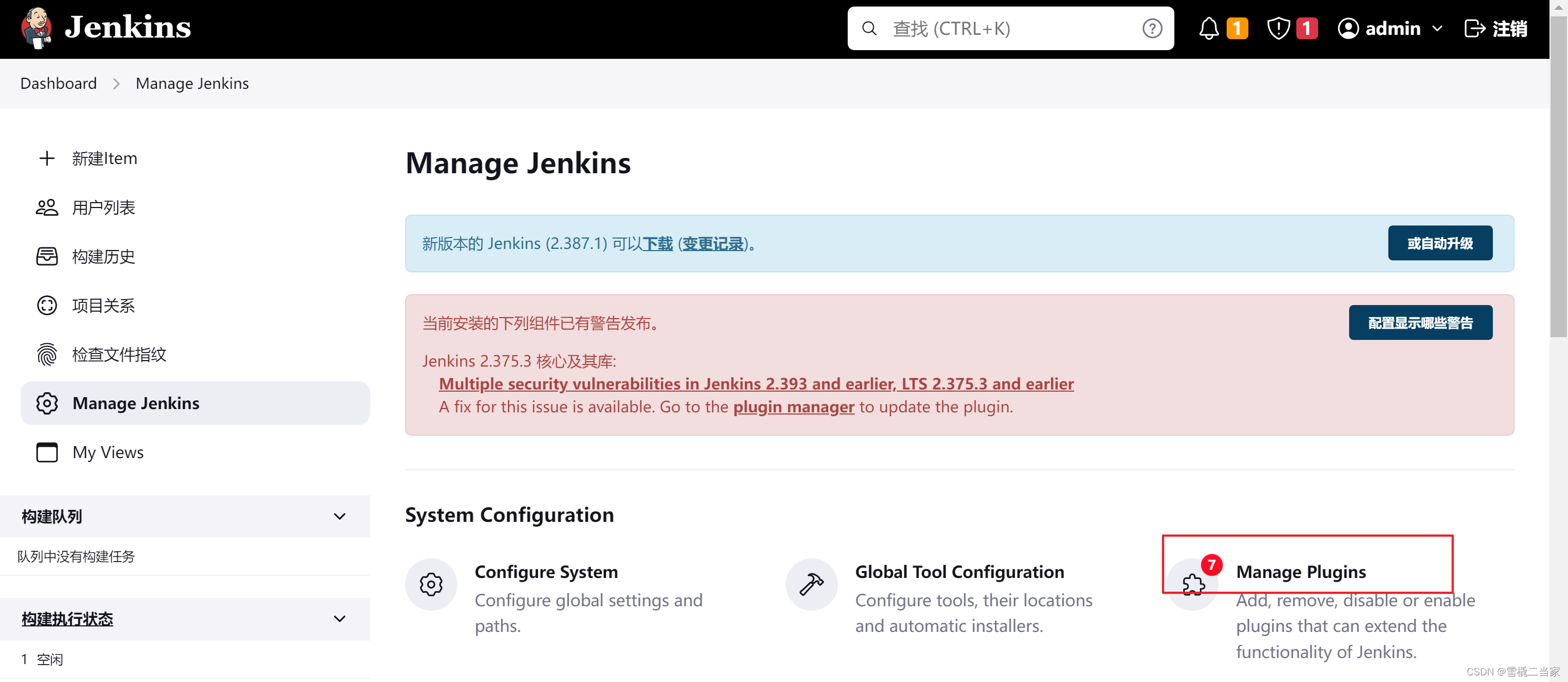Viewport: 1568px width, 682px height.
Task: Click the logout arrow icon
Action: tap(1475, 29)
